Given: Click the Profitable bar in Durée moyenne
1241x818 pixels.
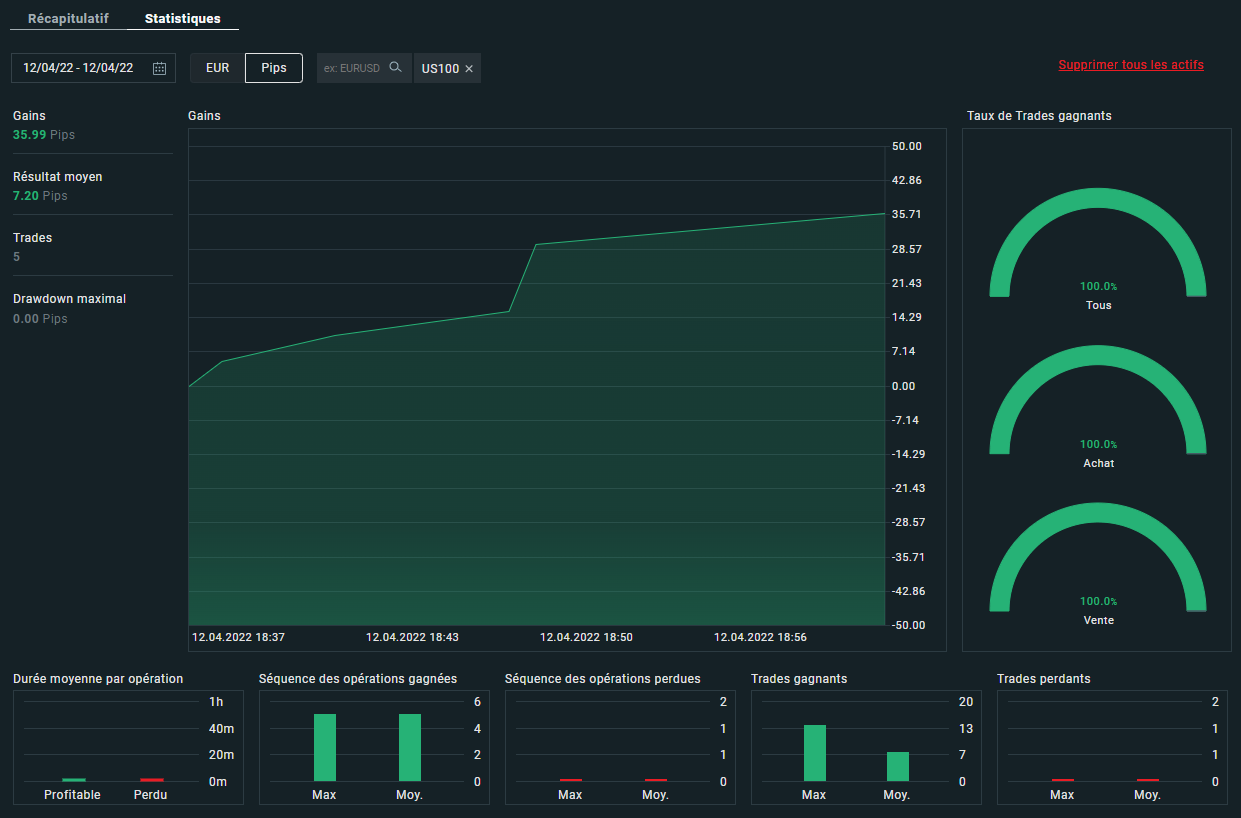Looking at the screenshot, I should tap(74, 779).
